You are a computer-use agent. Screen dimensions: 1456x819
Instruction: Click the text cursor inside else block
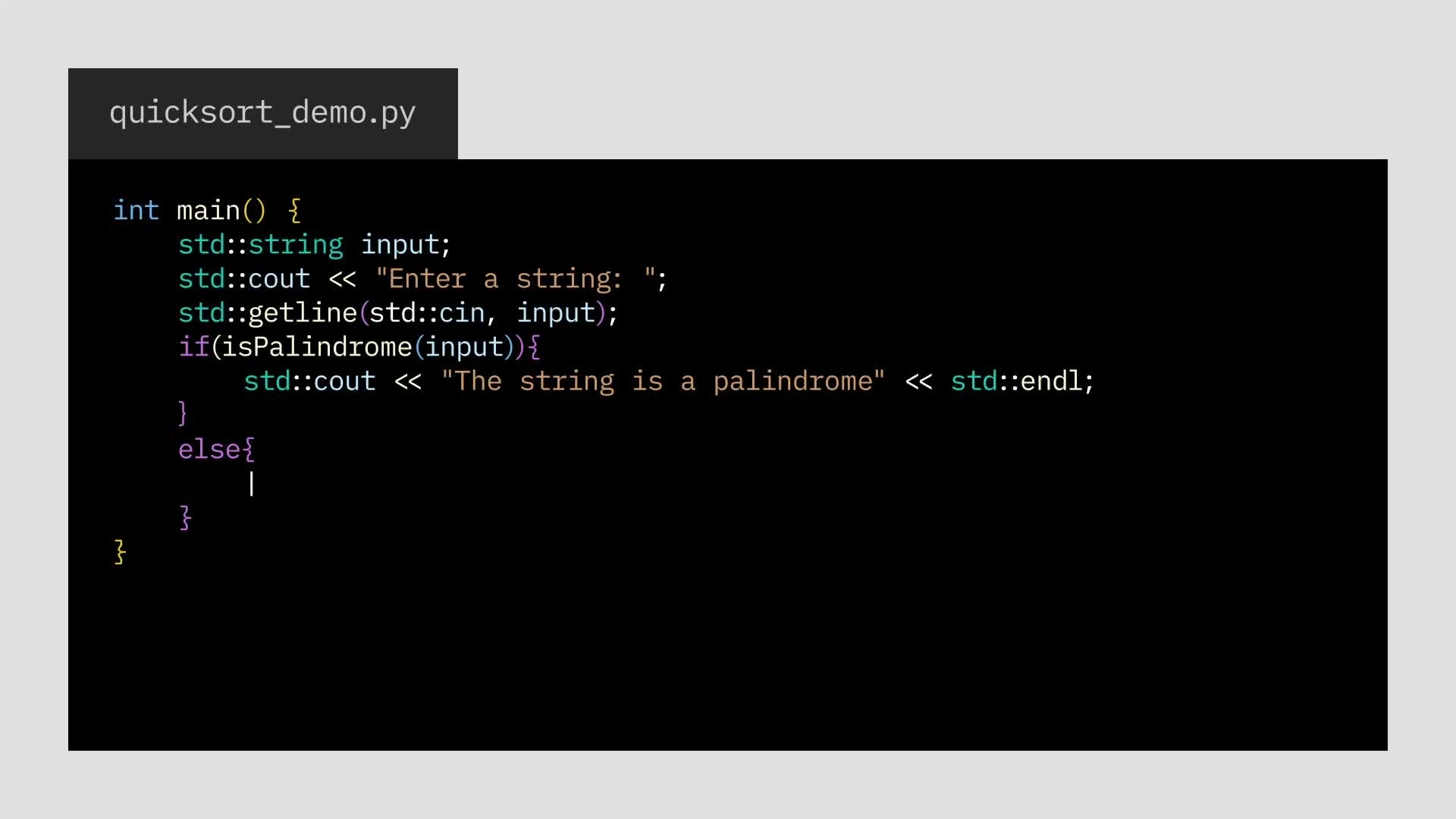(251, 483)
